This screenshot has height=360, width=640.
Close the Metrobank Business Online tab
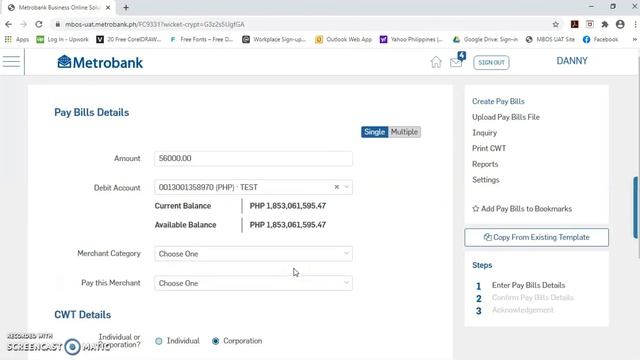(108, 7)
